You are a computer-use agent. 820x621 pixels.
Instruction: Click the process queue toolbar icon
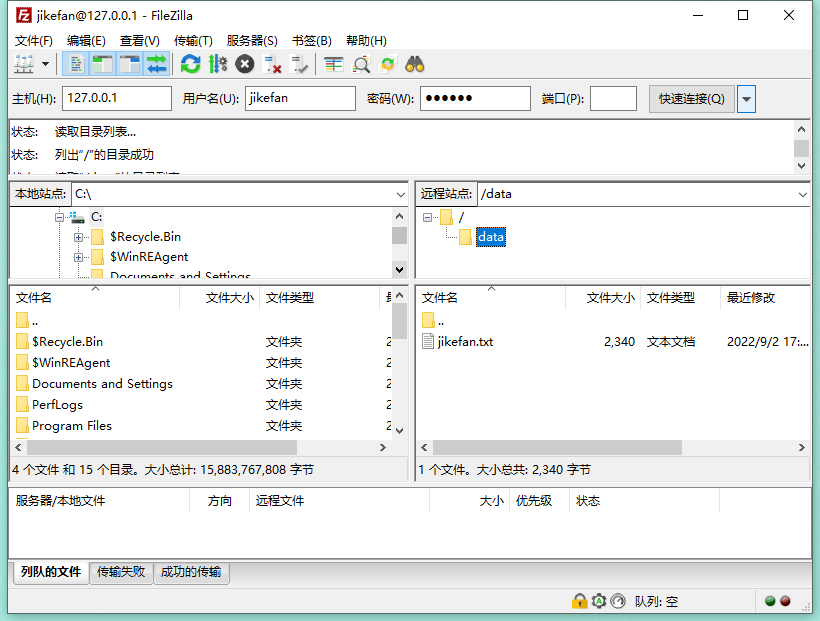[218, 64]
